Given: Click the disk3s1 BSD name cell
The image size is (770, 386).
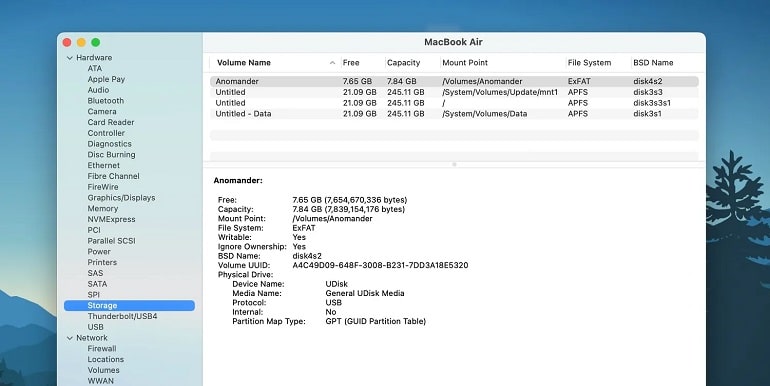Looking at the screenshot, I should click(x=647, y=114).
